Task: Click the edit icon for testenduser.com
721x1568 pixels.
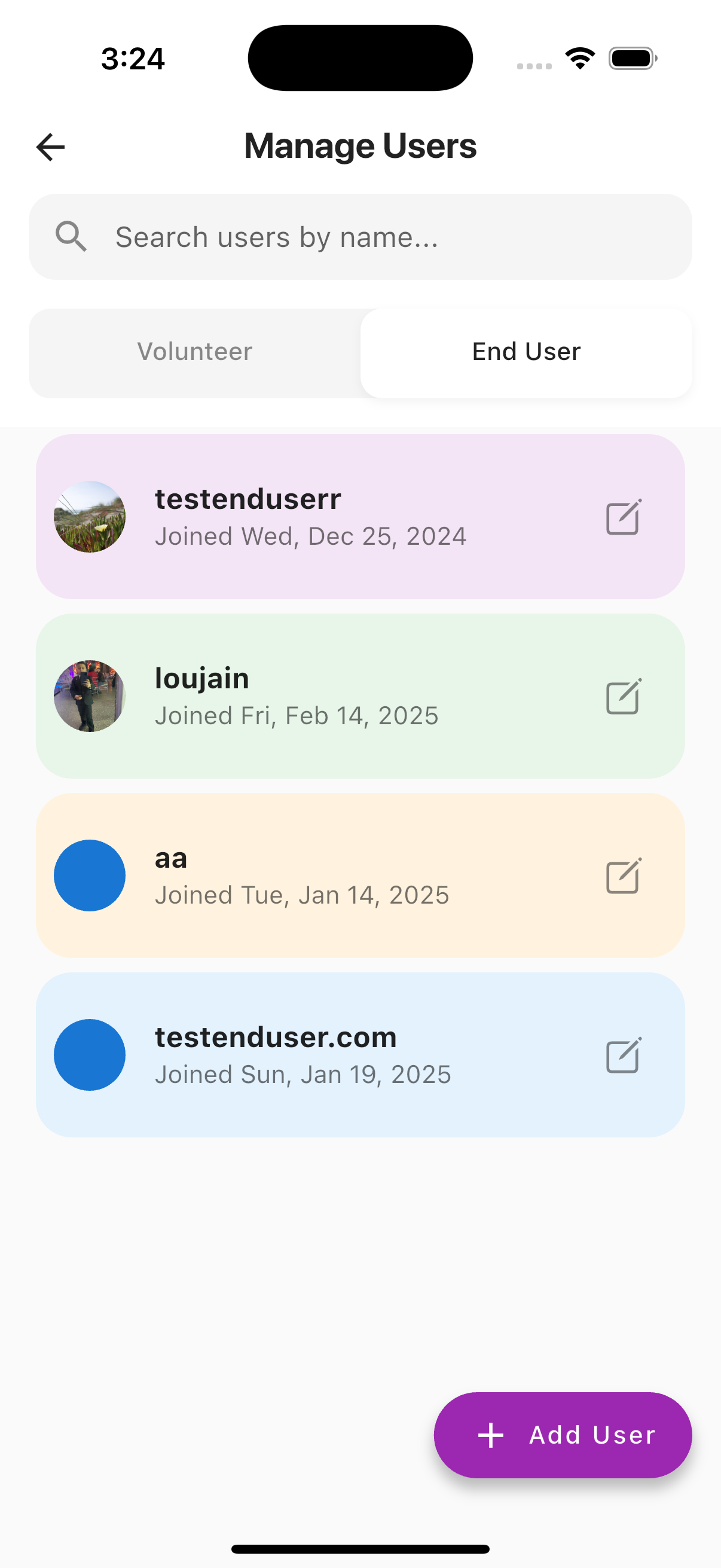Action: click(622, 1055)
